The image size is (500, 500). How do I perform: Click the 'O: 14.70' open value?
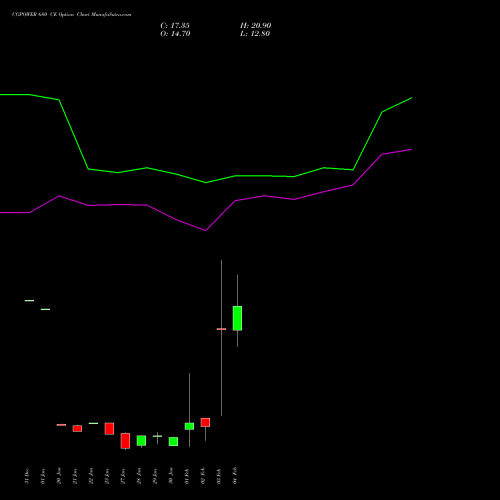pyautogui.click(x=175, y=34)
